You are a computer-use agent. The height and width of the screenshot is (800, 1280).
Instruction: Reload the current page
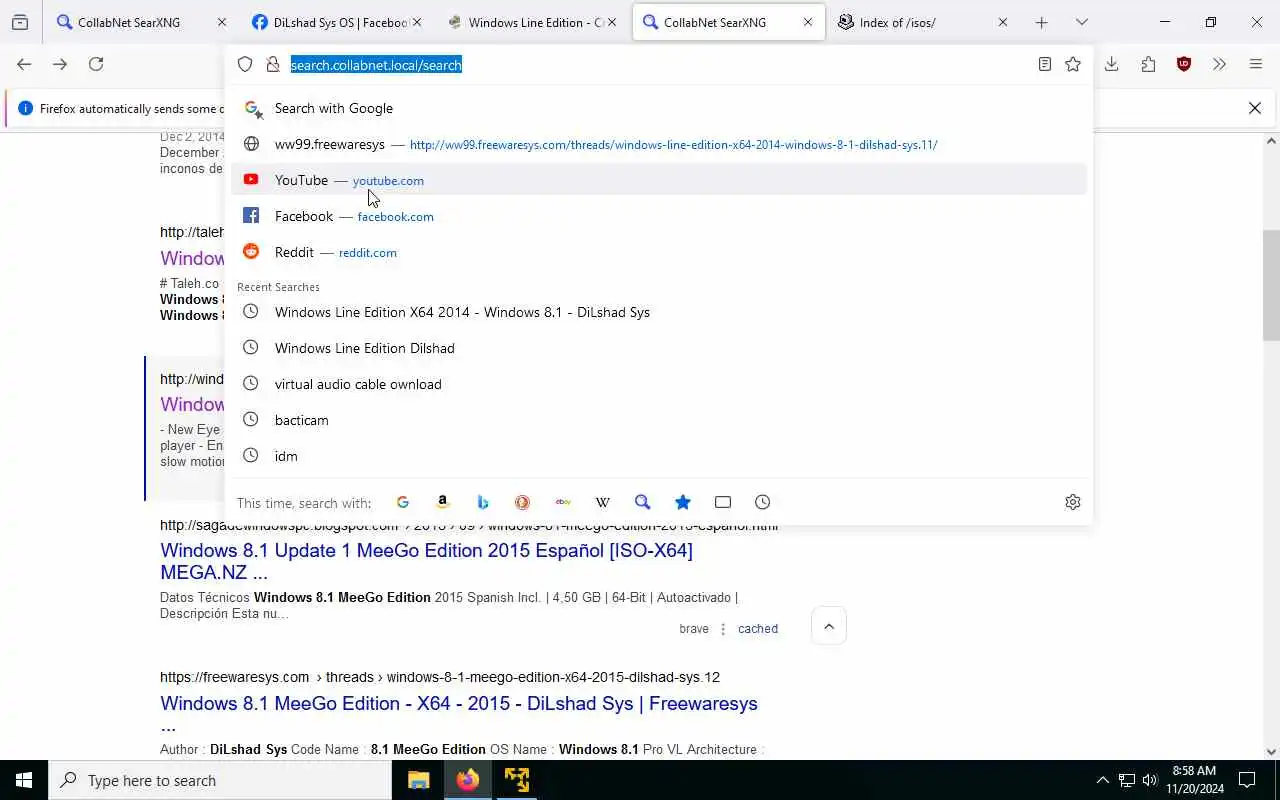(x=96, y=64)
